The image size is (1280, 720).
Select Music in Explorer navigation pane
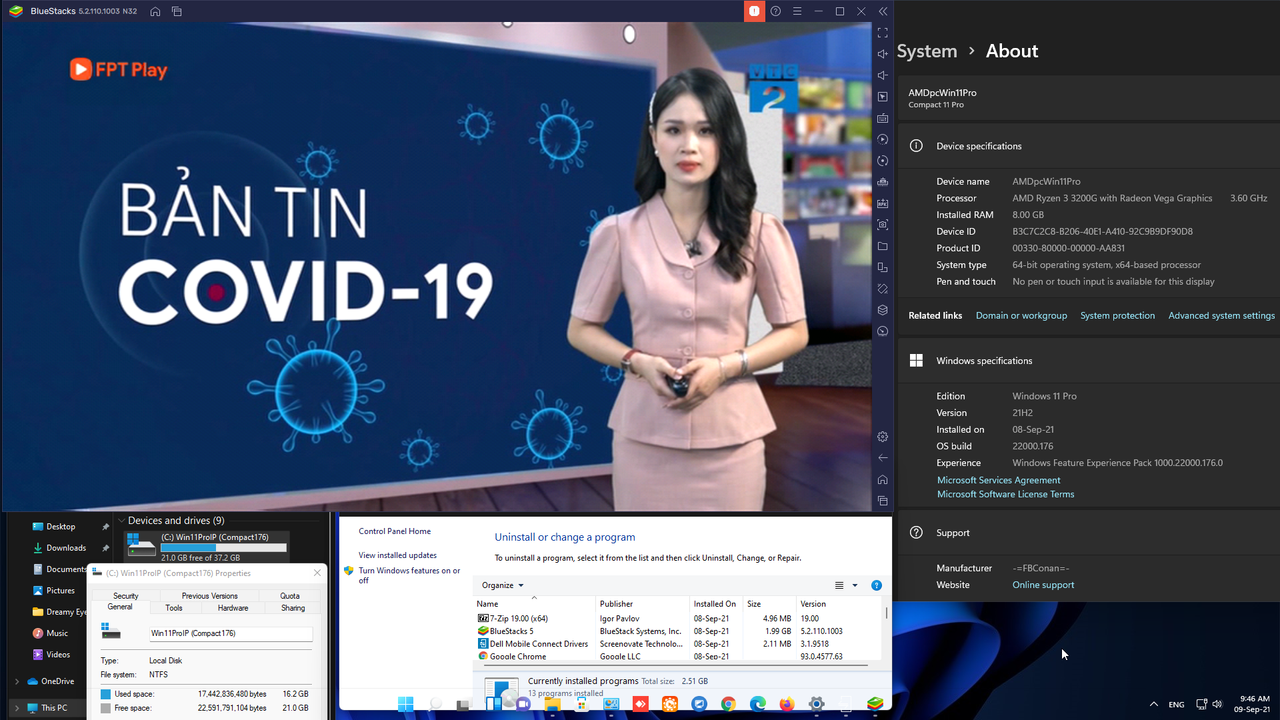[x=57, y=633]
